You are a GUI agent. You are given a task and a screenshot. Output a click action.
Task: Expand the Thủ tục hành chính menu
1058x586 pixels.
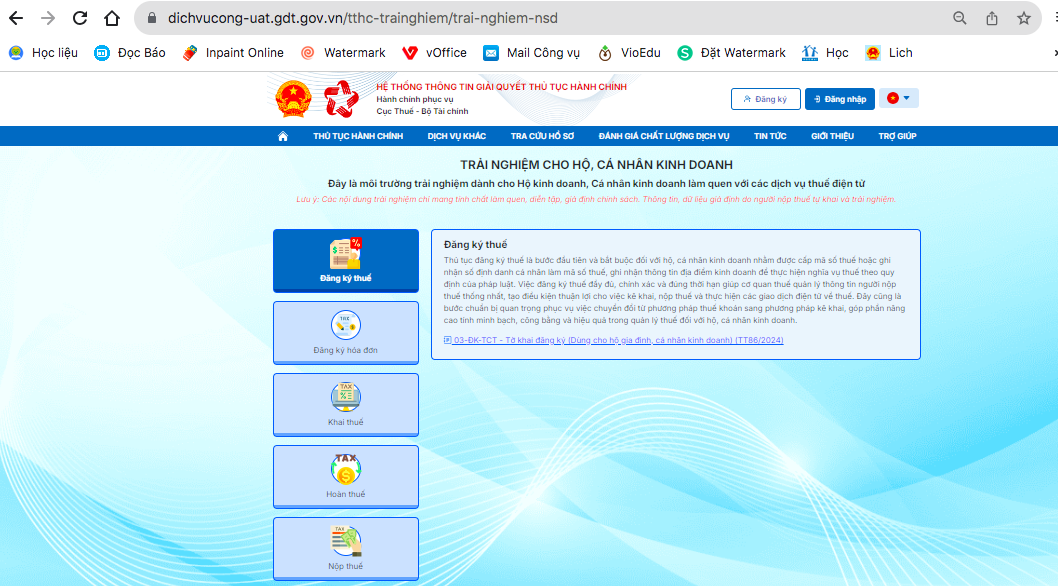[358, 136]
